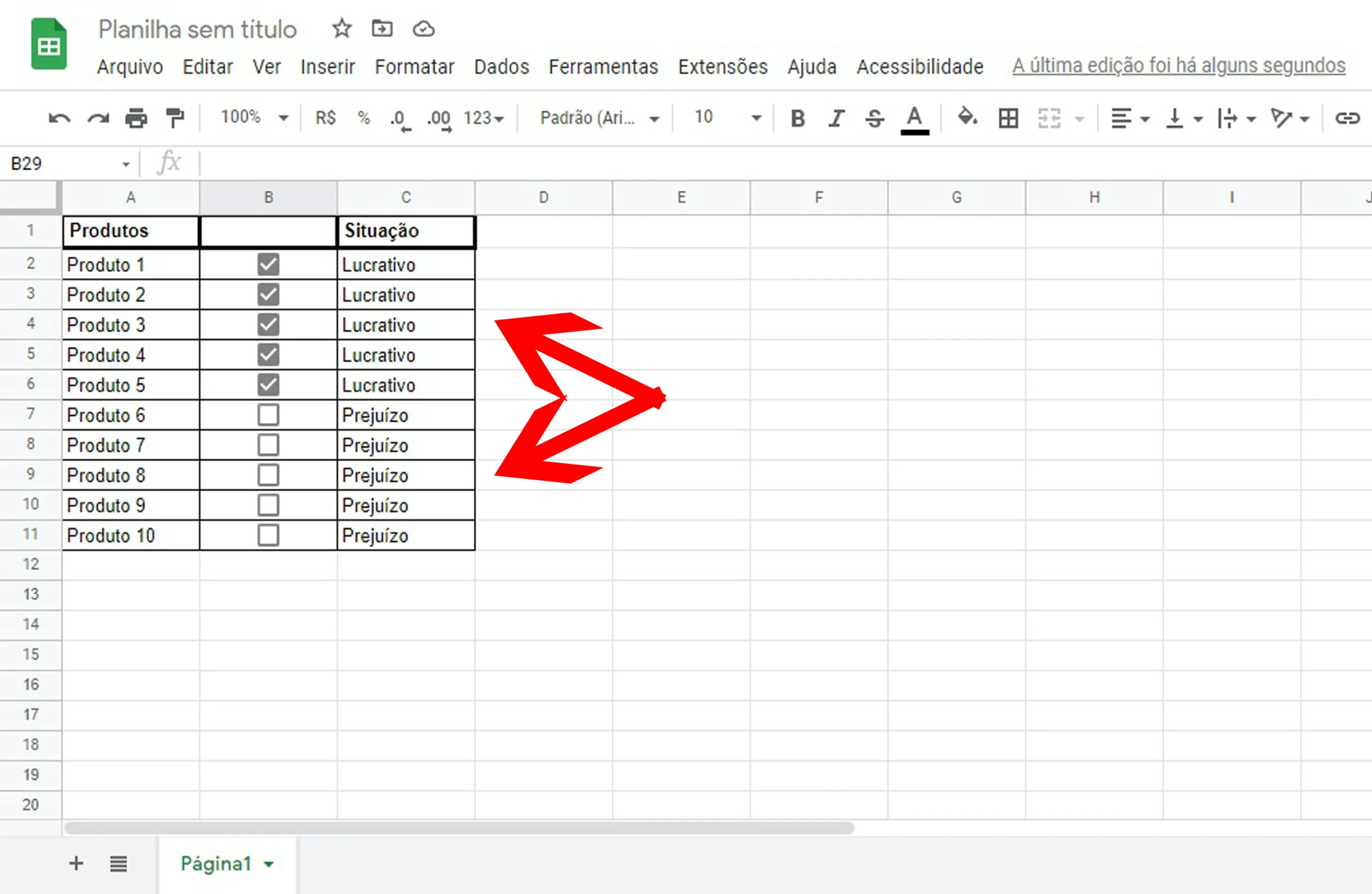Open the Editar menu
The width and height of the screenshot is (1372, 894).
tap(207, 67)
